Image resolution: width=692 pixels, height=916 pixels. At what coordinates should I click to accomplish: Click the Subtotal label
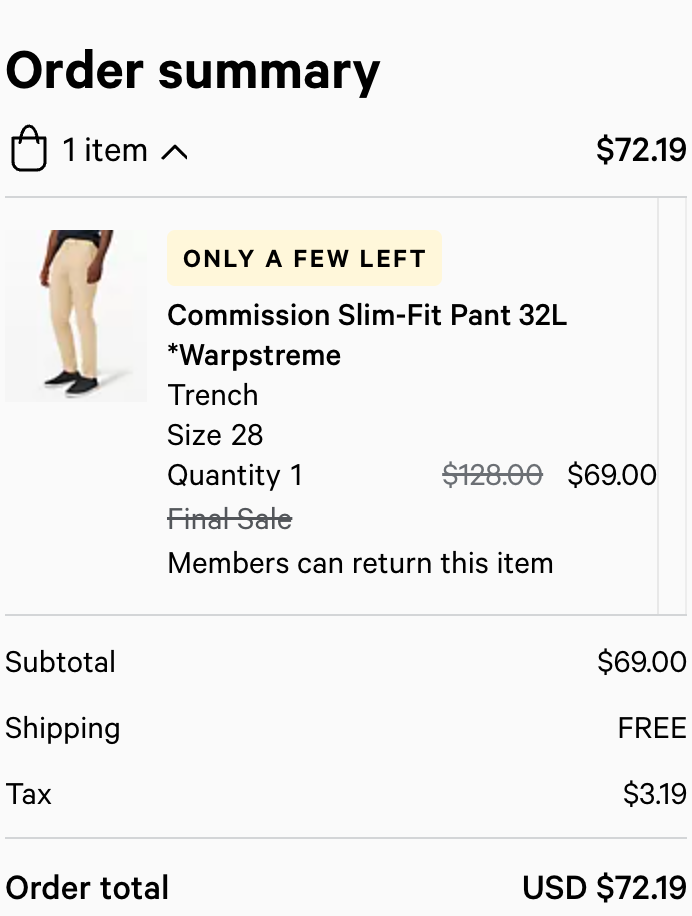click(x=61, y=662)
